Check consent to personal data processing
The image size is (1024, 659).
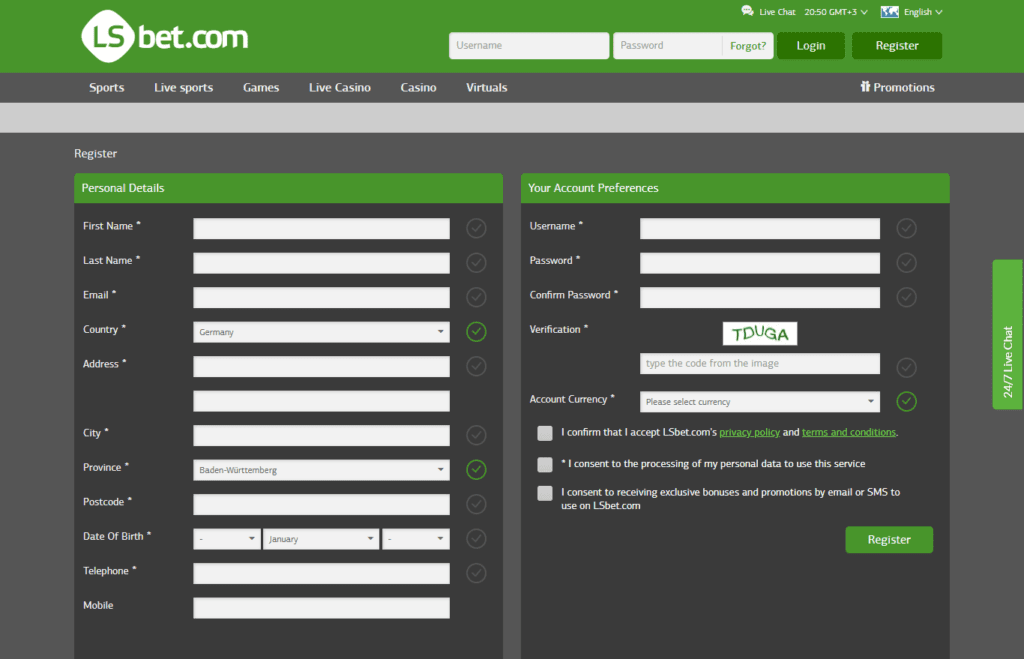(545, 464)
